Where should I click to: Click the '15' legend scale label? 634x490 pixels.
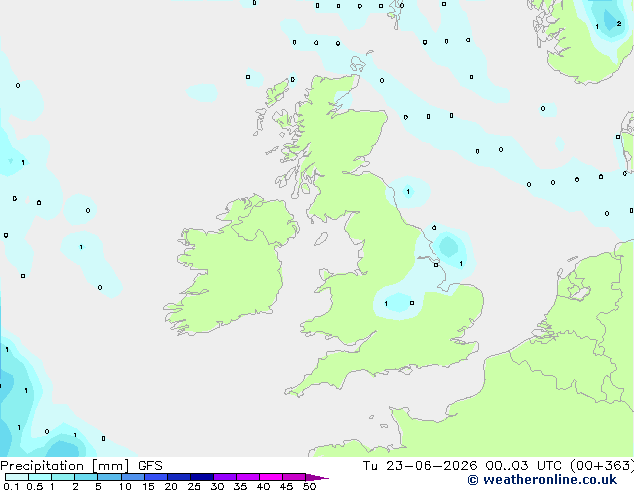(x=148, y=486)
